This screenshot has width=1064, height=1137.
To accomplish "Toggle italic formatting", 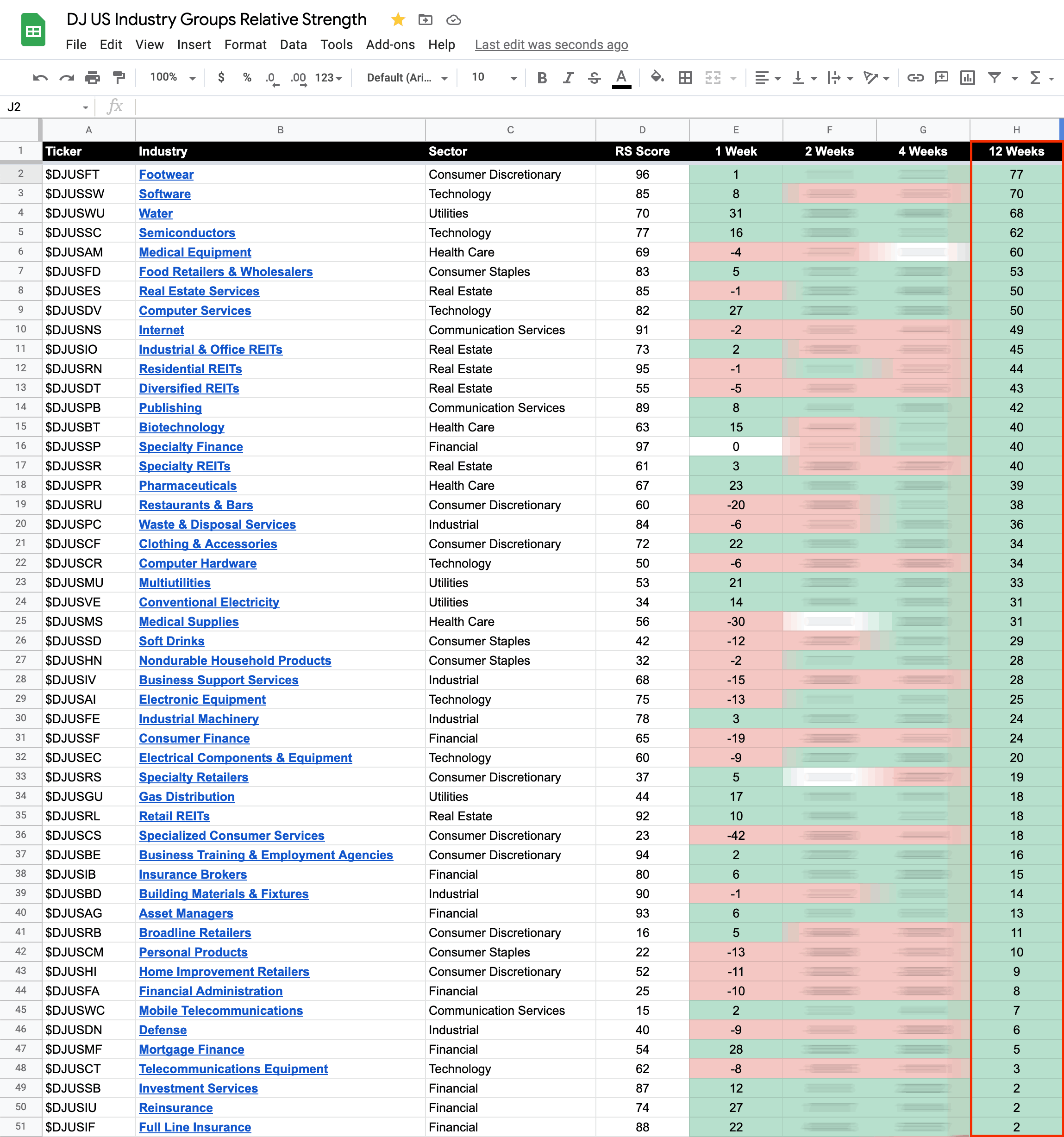I will pyautogui.click(x=568, y=78).
